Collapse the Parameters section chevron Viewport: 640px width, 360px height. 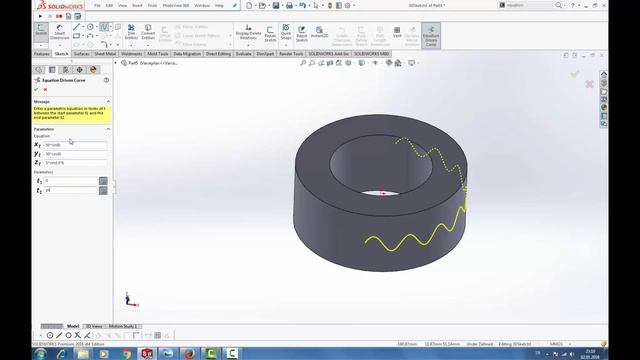[x=109, y=129]
